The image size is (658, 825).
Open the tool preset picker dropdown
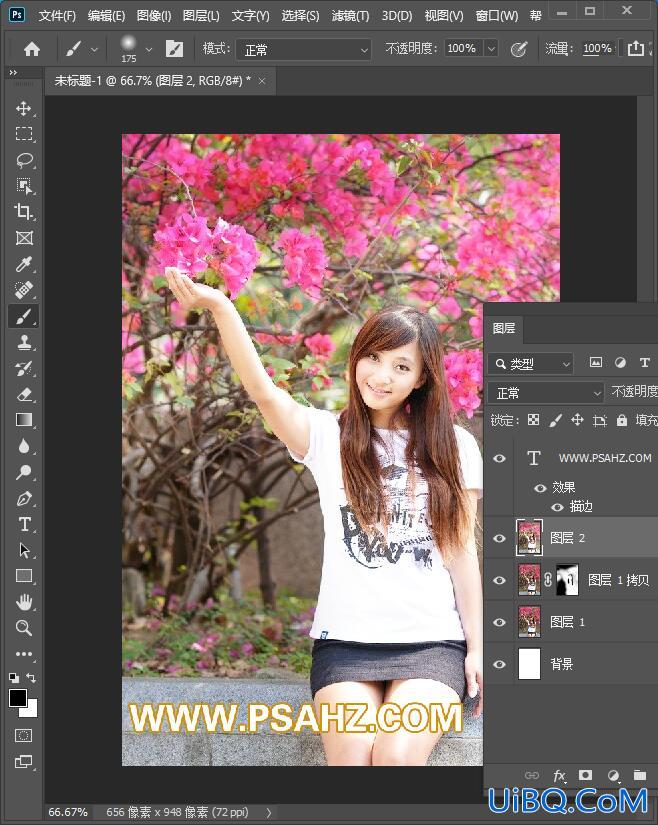coord(94,49)
